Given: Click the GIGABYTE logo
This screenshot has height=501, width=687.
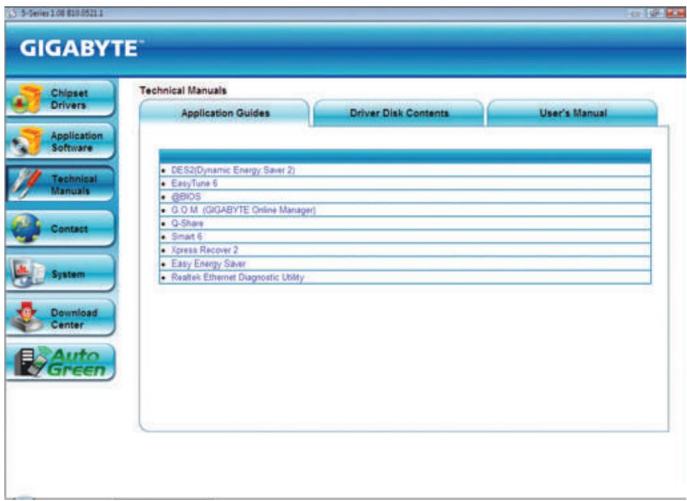Looking at the screenshot, I should pyautogui.click(x=81, y=48).
